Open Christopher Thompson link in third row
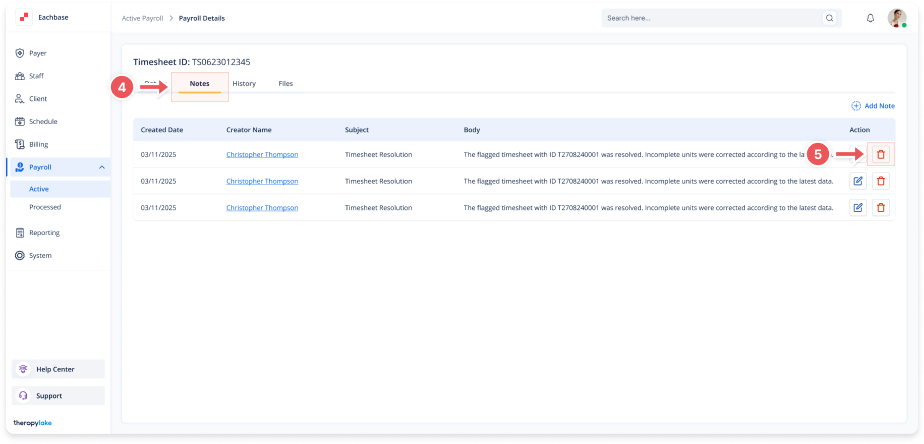This screenshot has height=444, width=924. [x=262, y=208]
